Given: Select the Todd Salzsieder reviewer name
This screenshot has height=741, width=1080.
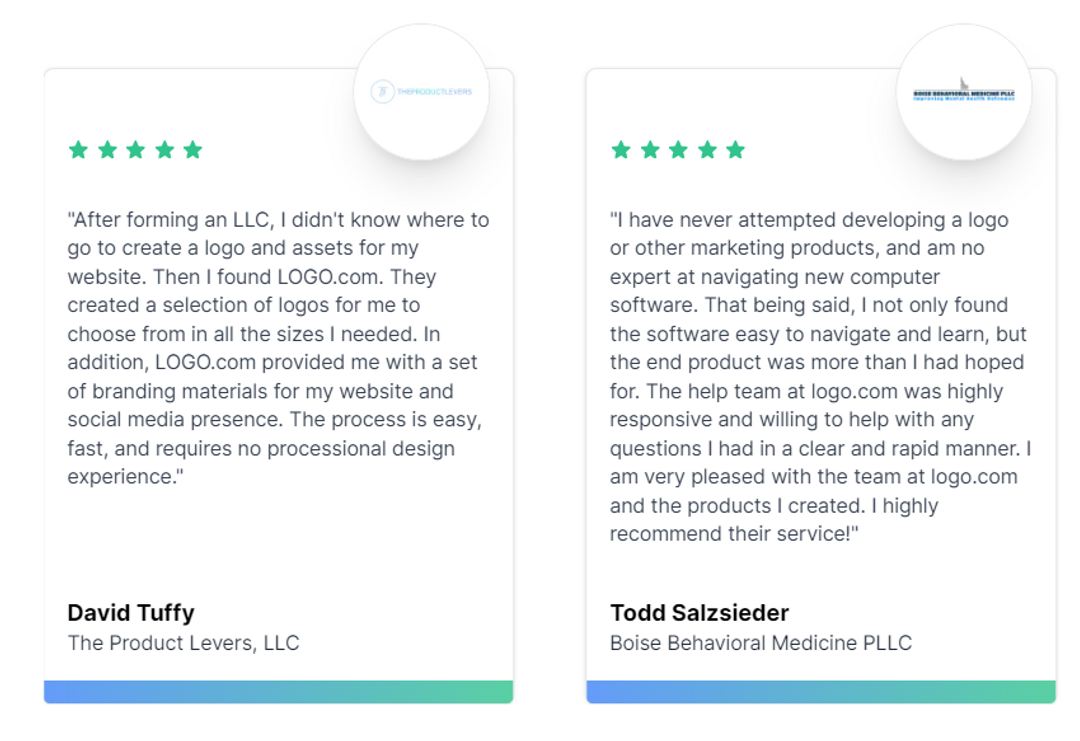Looking at the screenshot, I should tap(699, 613).
